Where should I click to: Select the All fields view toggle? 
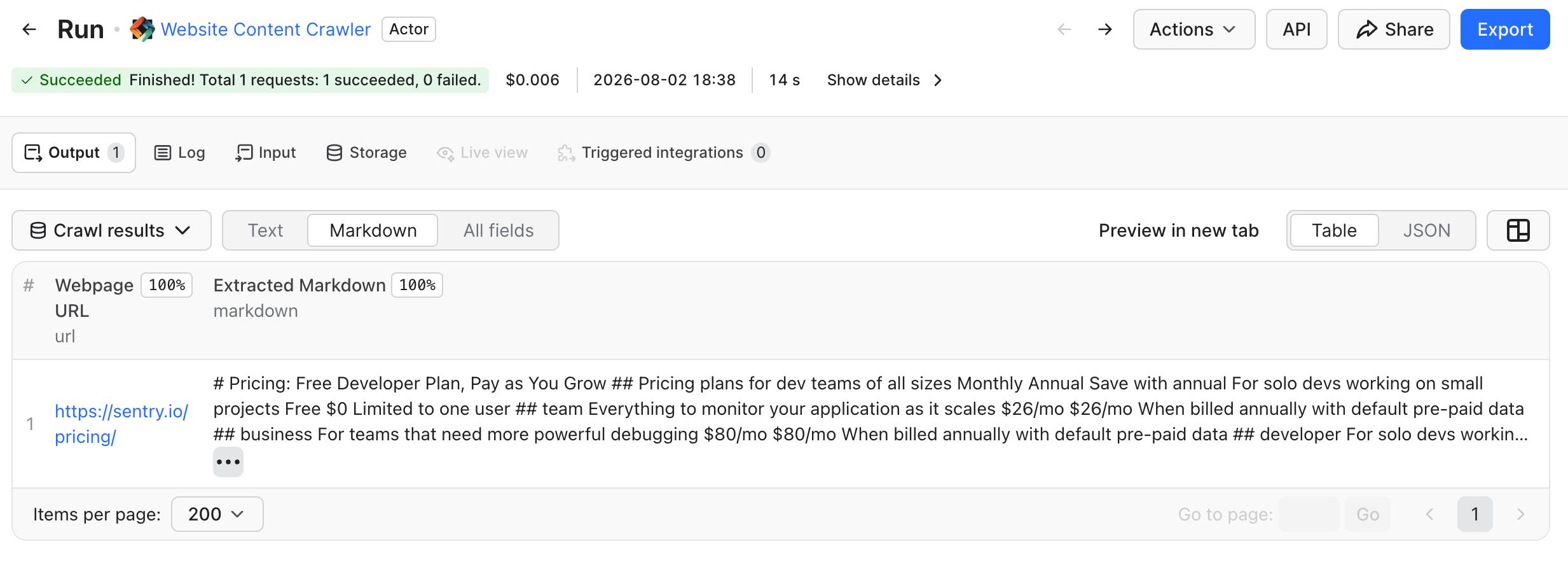point(499,230)
